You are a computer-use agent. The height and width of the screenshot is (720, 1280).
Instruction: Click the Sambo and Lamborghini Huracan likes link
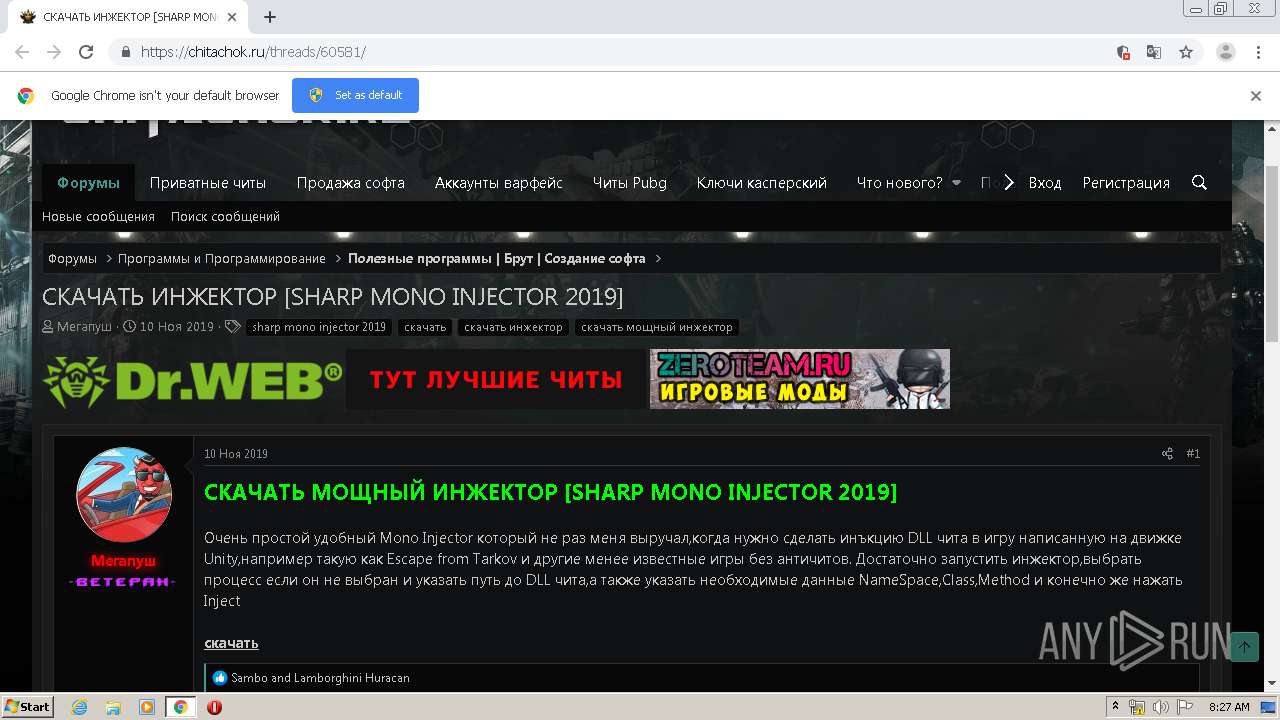click(320, 677)
